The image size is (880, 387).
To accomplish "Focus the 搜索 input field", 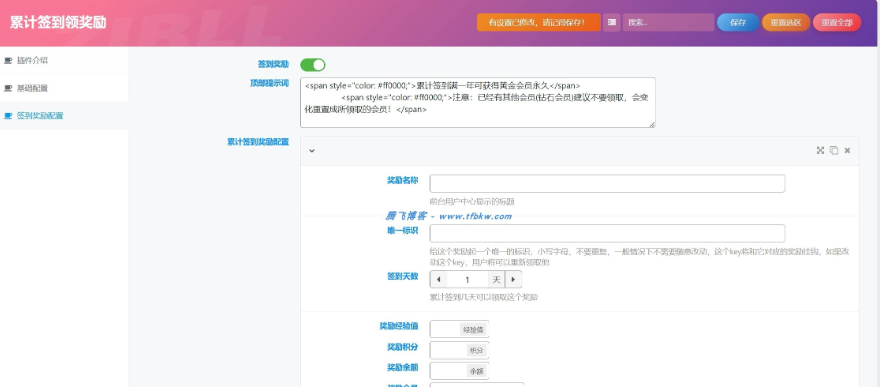I will click(668, 22).
